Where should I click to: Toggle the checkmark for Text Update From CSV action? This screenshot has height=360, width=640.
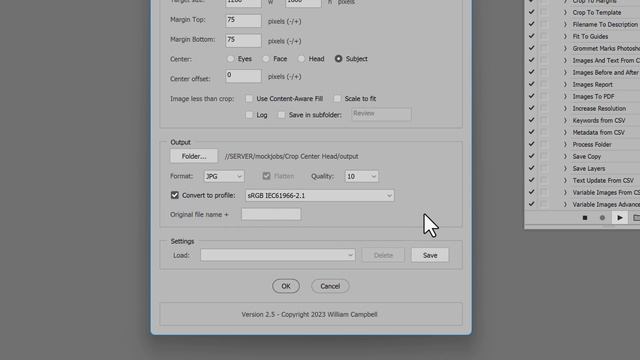pyautogui.click(x=531, y=180)
